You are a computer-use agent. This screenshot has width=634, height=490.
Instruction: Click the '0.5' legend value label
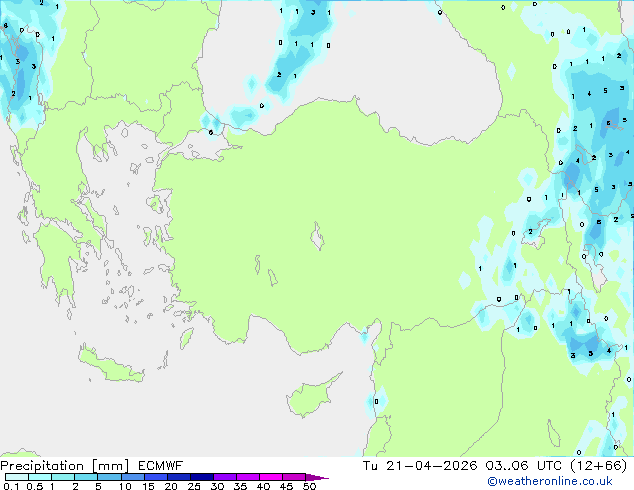point(34,486)
